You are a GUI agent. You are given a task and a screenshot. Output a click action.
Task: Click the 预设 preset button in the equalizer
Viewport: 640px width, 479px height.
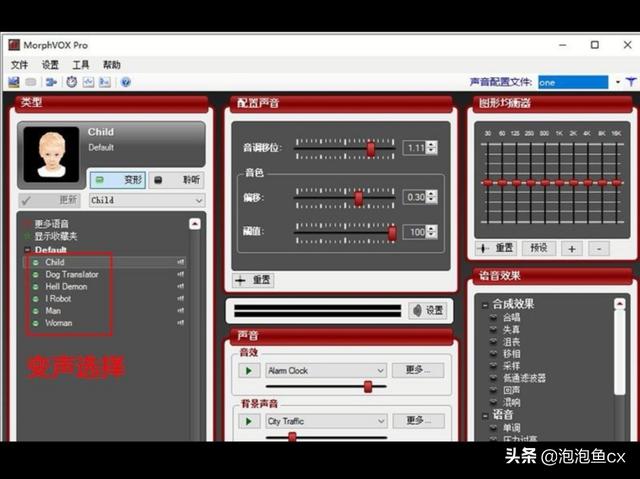(540, 248)
